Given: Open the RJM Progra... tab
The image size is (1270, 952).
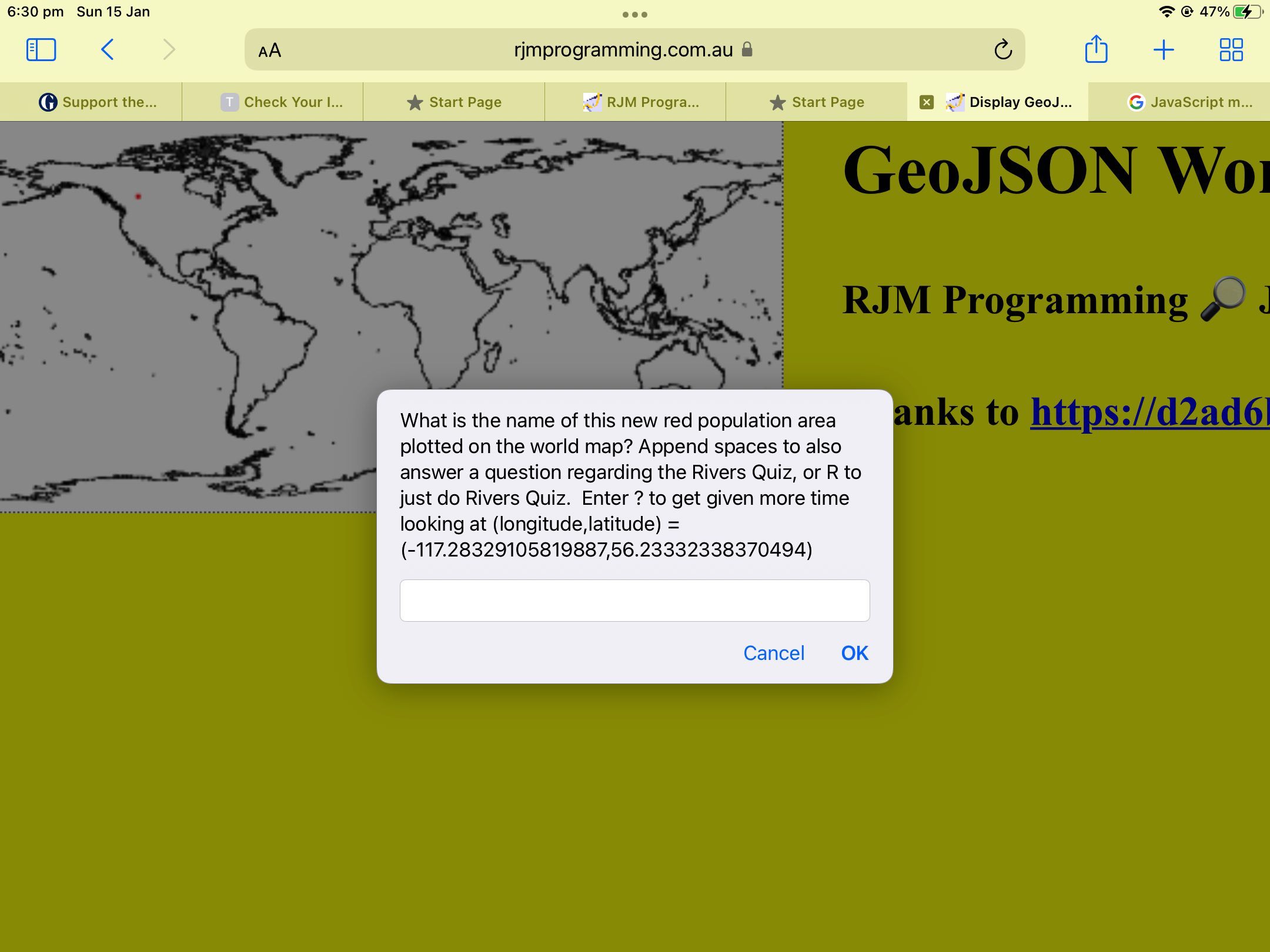Looking at the screenshot, I should [x=641, y=102].
